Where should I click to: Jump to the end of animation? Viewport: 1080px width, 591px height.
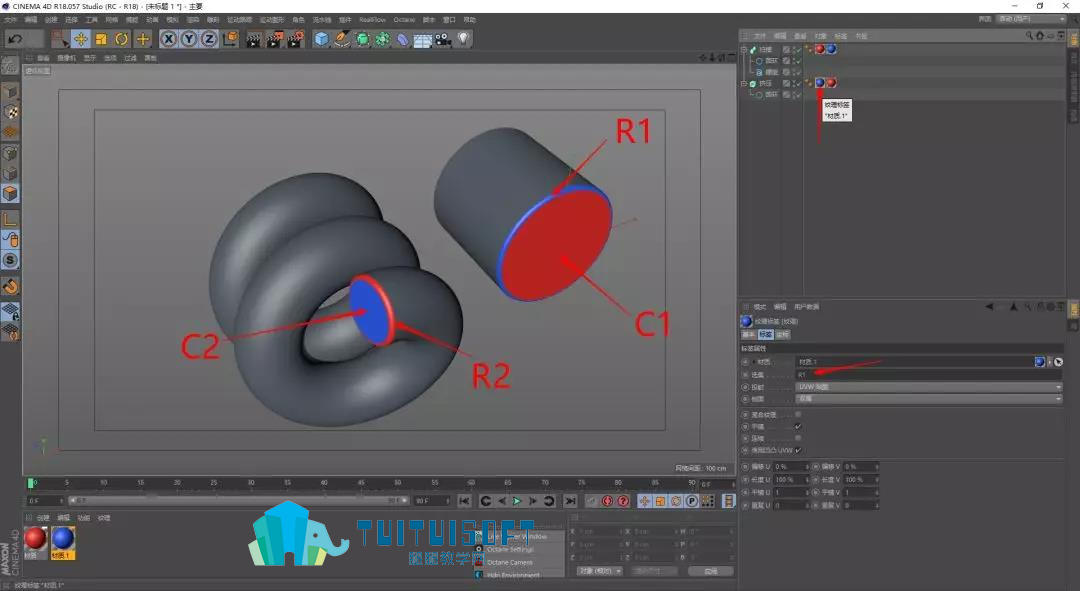coord(570,501)
